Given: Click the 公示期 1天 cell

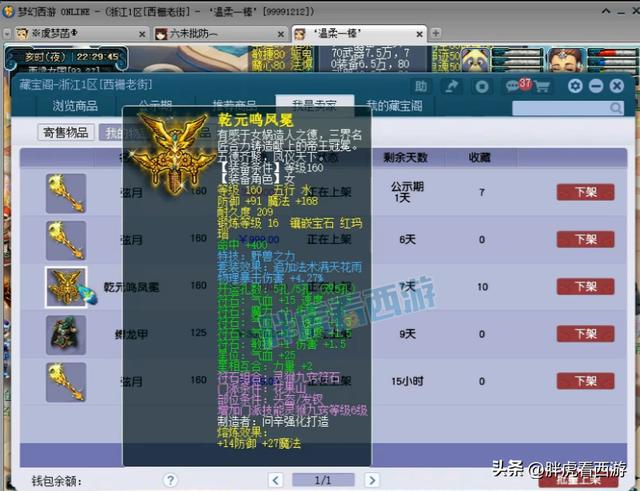Looking at the screenshot, I should (407, 192).
